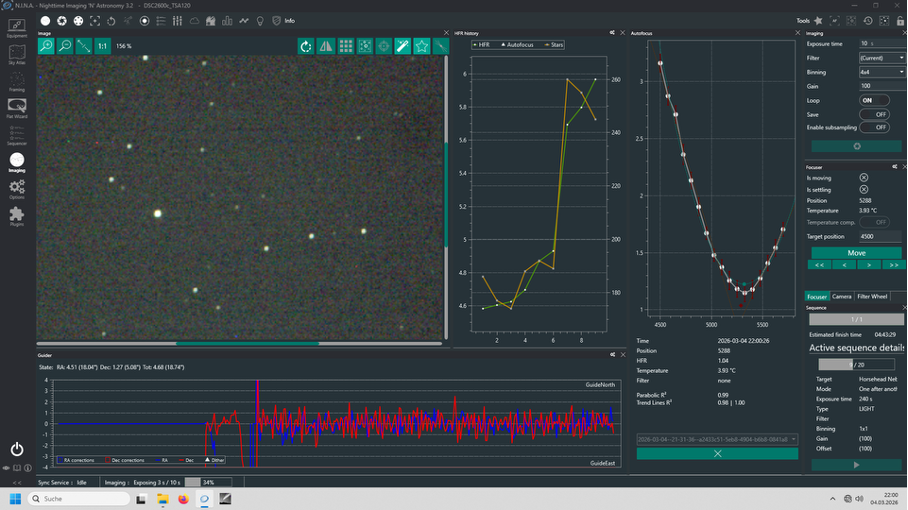Click the 1 / 1 sequence progress bar

tap(856, 319)
